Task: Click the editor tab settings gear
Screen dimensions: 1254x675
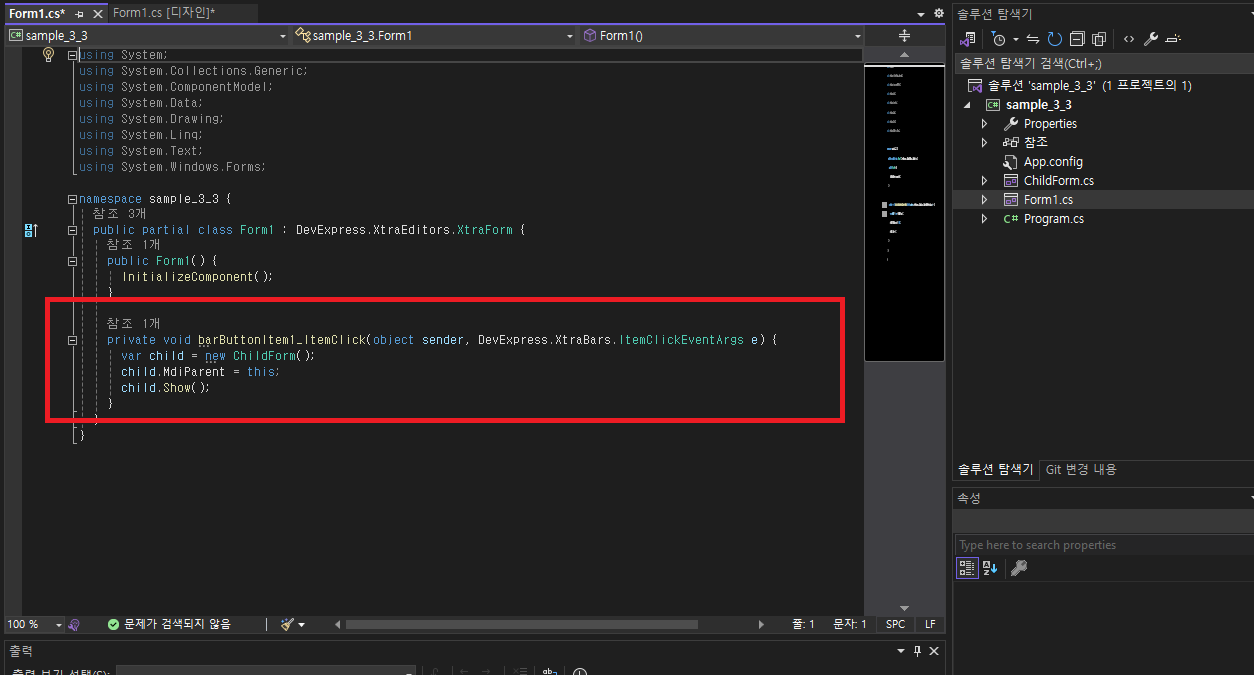Action: point(938,14)
